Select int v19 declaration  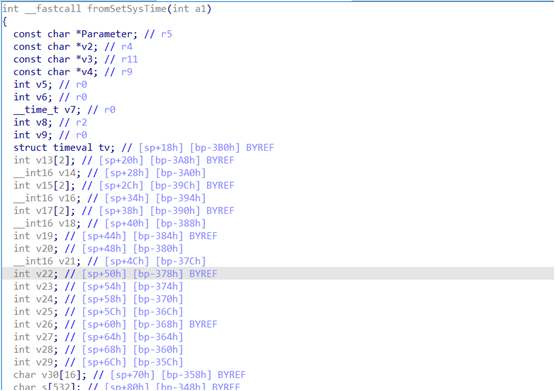tap(35, 236)
